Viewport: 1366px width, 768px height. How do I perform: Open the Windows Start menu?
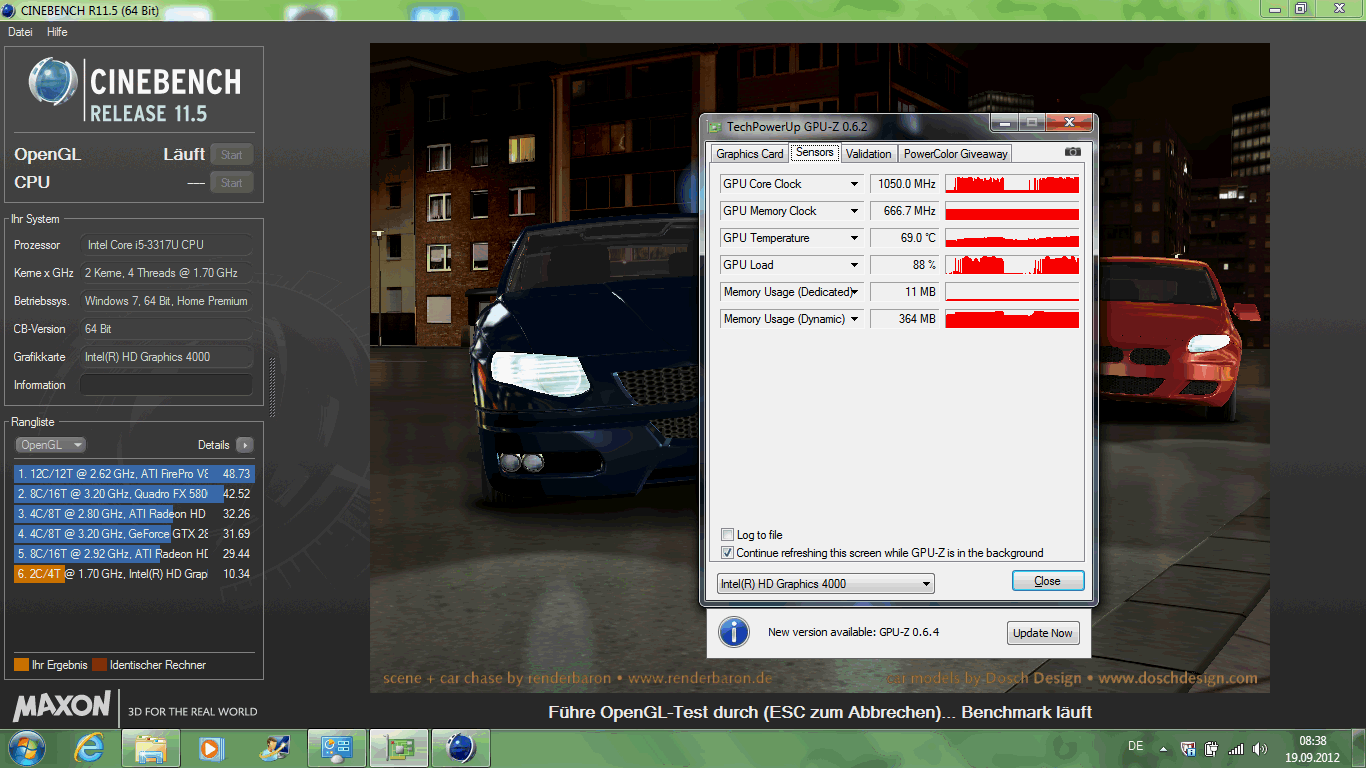pyautogui.click(x=27, y=747)
